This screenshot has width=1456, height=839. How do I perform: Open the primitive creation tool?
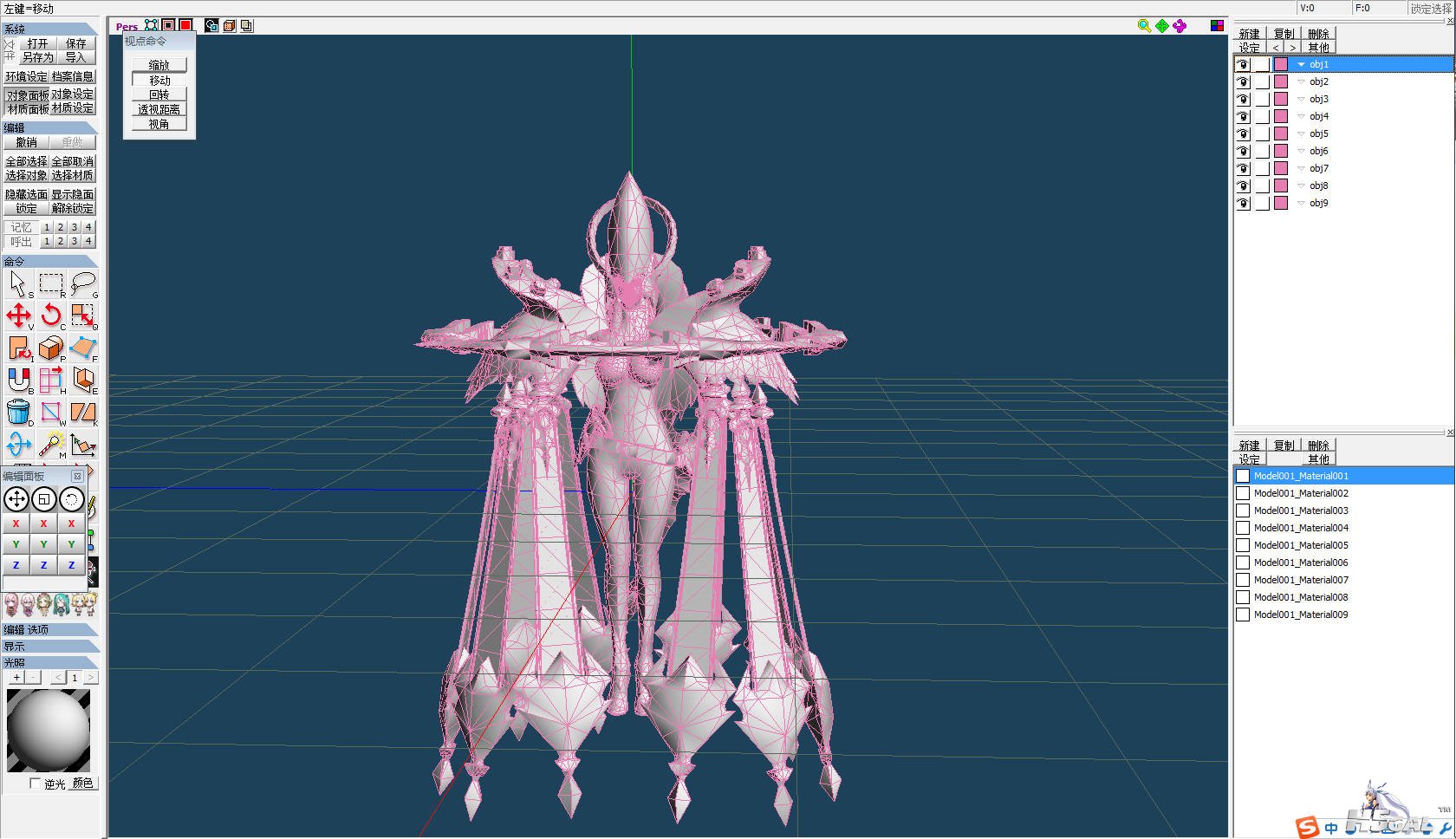pyautogui.click(x=51, y=348)
